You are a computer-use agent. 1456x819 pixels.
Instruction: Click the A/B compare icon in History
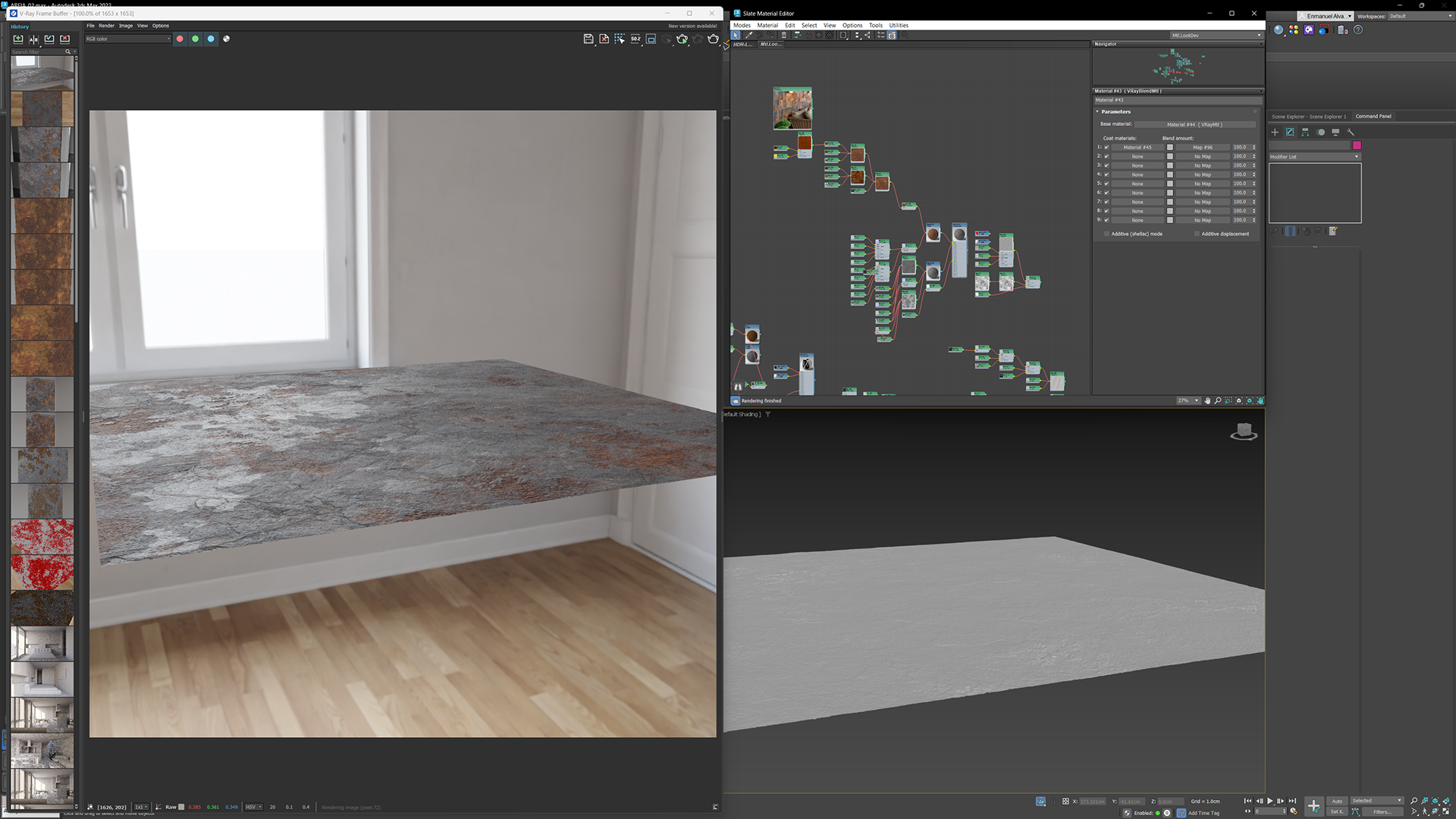pos(33,39)
